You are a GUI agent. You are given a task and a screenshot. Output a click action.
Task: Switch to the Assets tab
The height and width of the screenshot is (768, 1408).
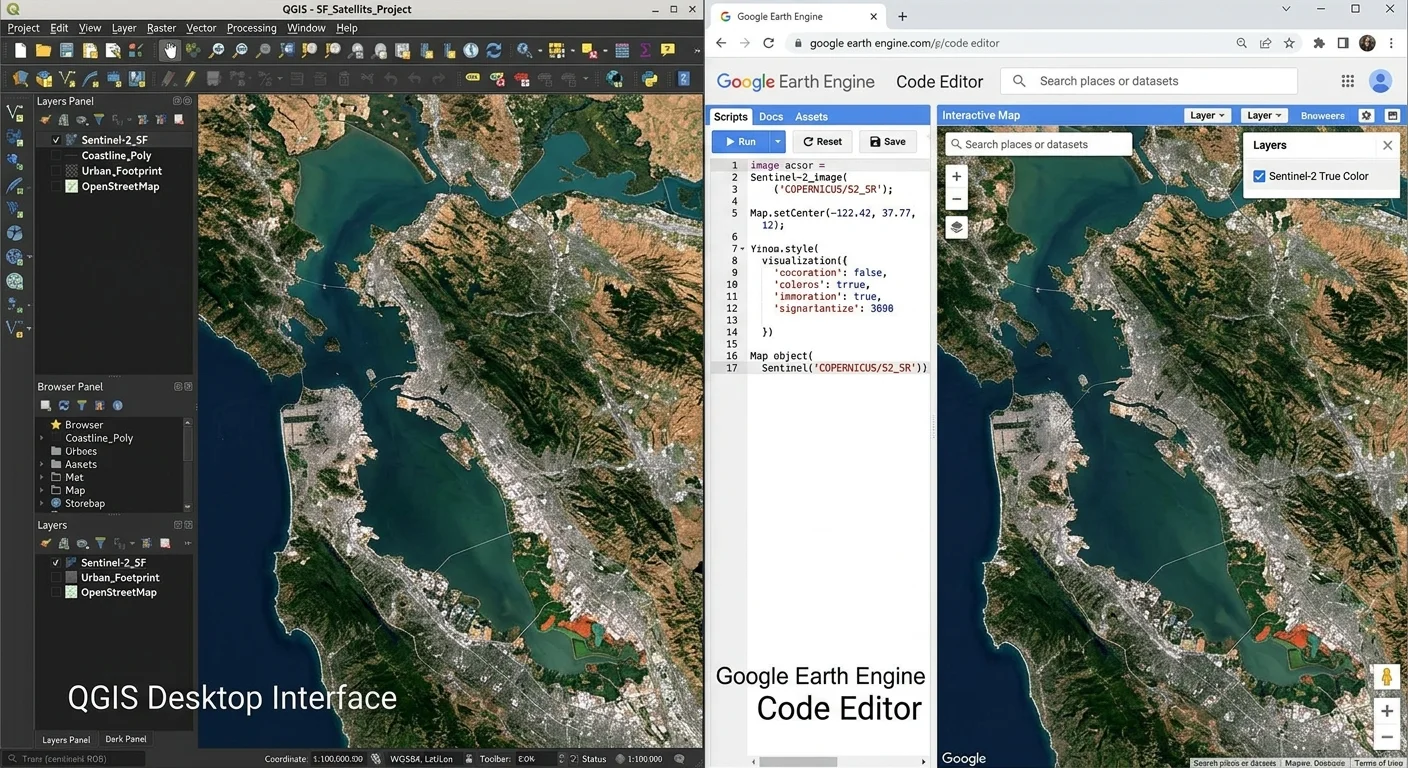811,117
